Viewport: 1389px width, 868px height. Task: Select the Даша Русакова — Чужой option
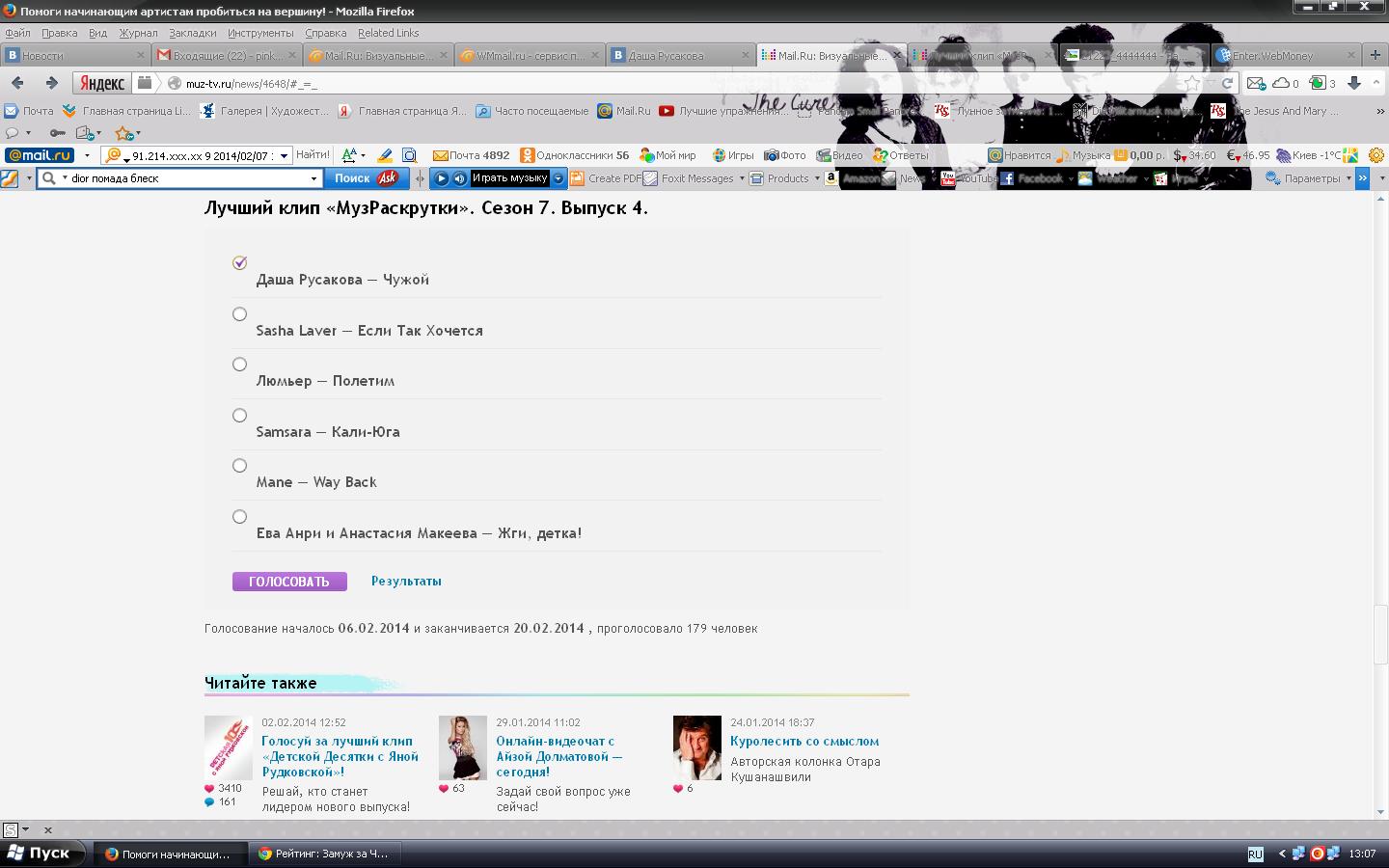[240, 262]
